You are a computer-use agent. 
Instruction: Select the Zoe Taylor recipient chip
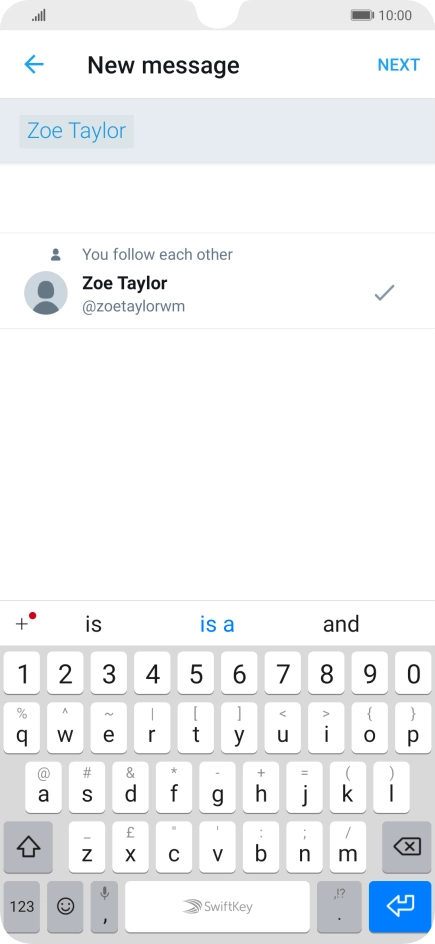click(76, 131)
